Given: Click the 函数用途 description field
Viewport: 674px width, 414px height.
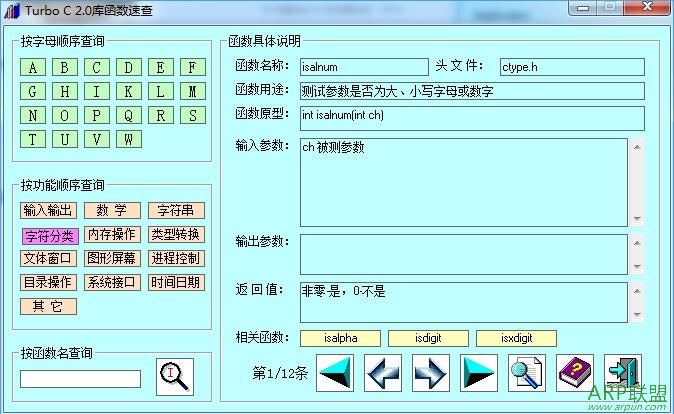Looking at the screenshot, I should point(472,91).
